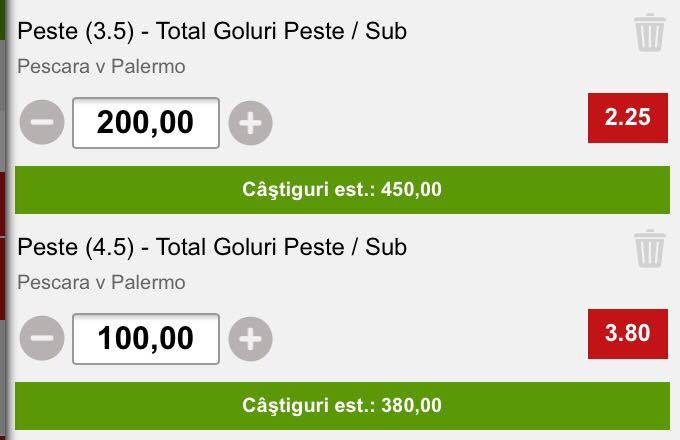Open the Peste (4.5) selection label

click(76, 248)
